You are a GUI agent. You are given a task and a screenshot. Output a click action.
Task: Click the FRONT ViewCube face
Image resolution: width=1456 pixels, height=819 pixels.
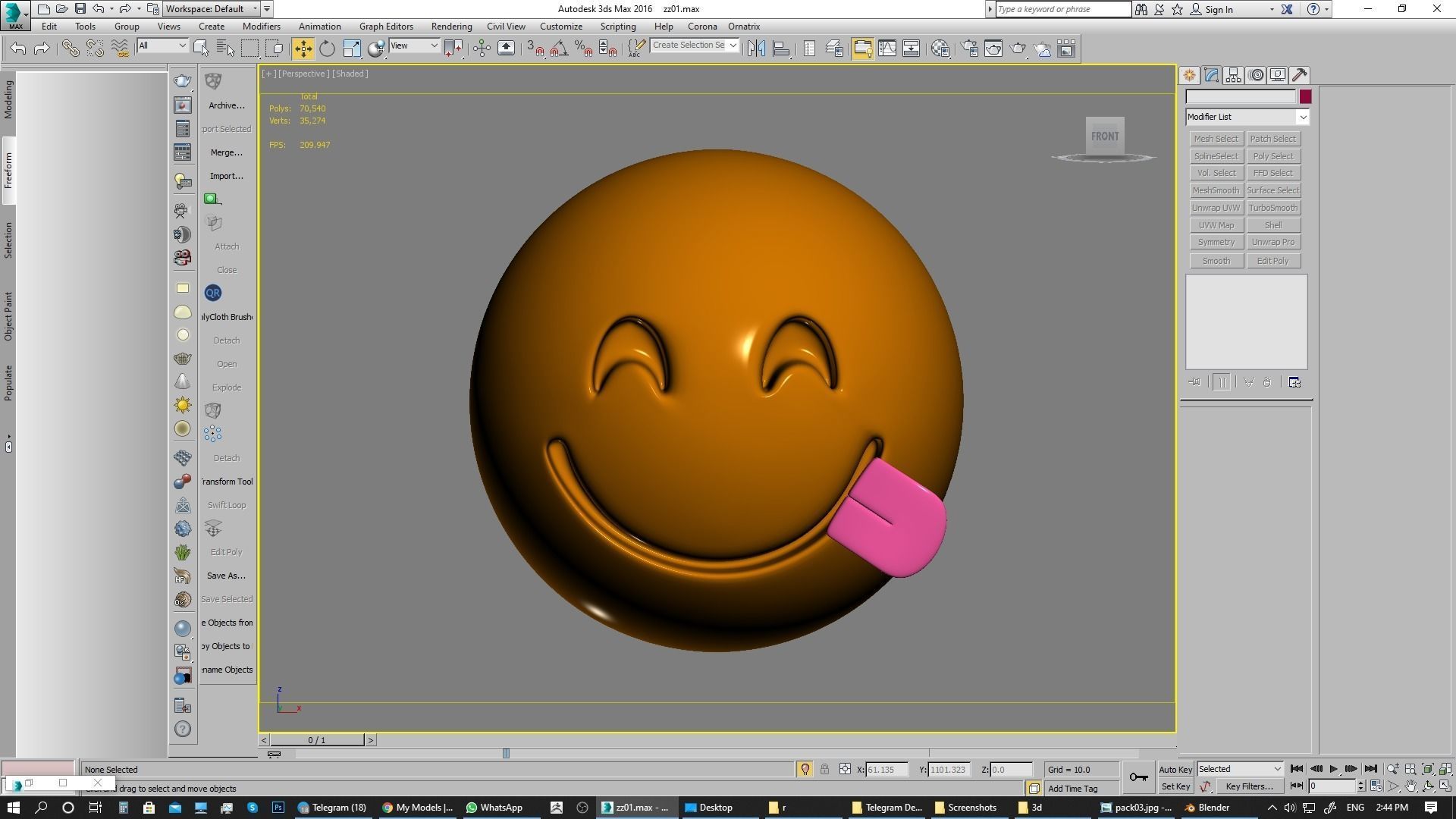(1105, 136)
